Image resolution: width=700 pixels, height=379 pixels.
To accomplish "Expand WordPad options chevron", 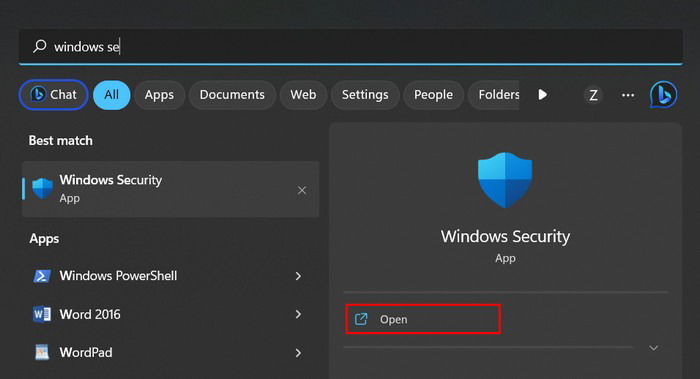I will click(x=298, y=353).
